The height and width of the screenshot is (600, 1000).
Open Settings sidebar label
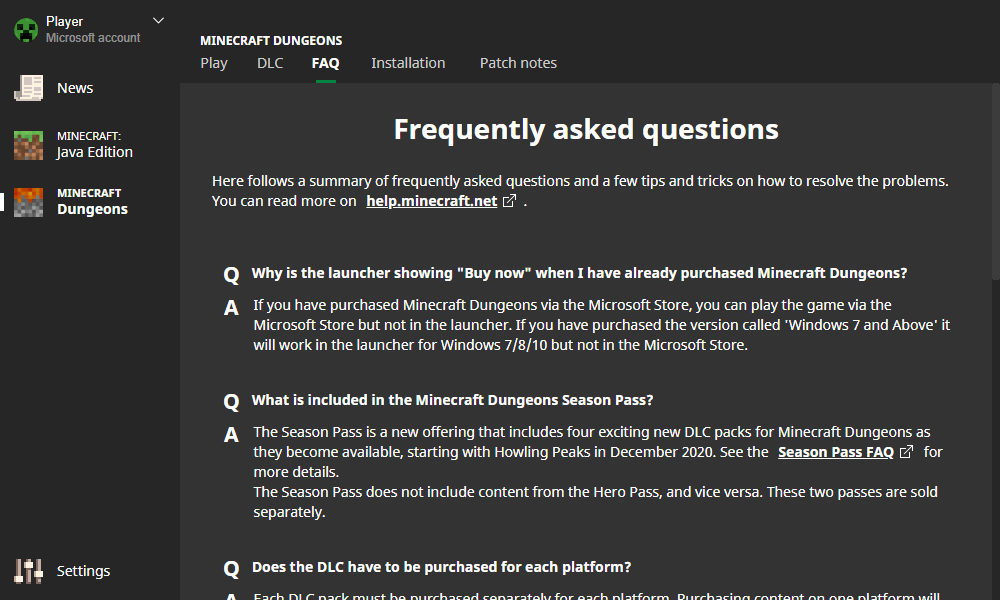click(83, 571)
